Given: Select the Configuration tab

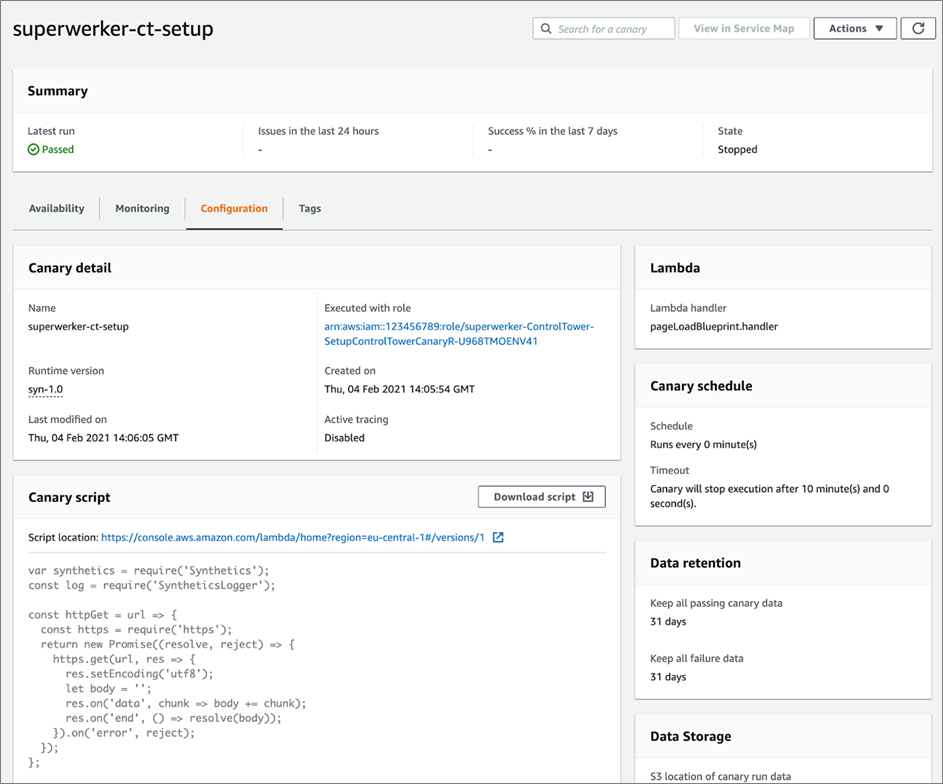Looking at the screenshot, I should pos(234,208).
